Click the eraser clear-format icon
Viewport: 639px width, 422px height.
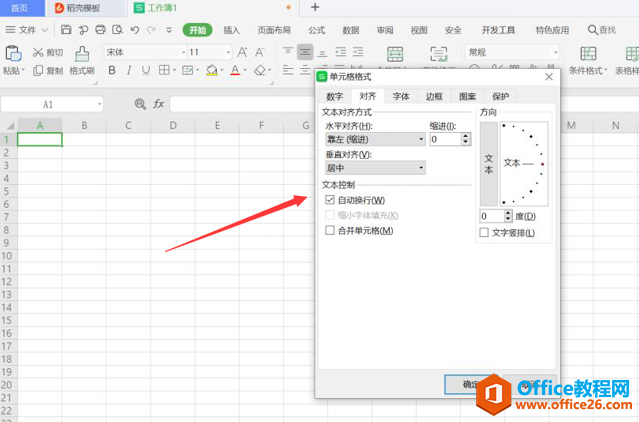coord(260,70)
